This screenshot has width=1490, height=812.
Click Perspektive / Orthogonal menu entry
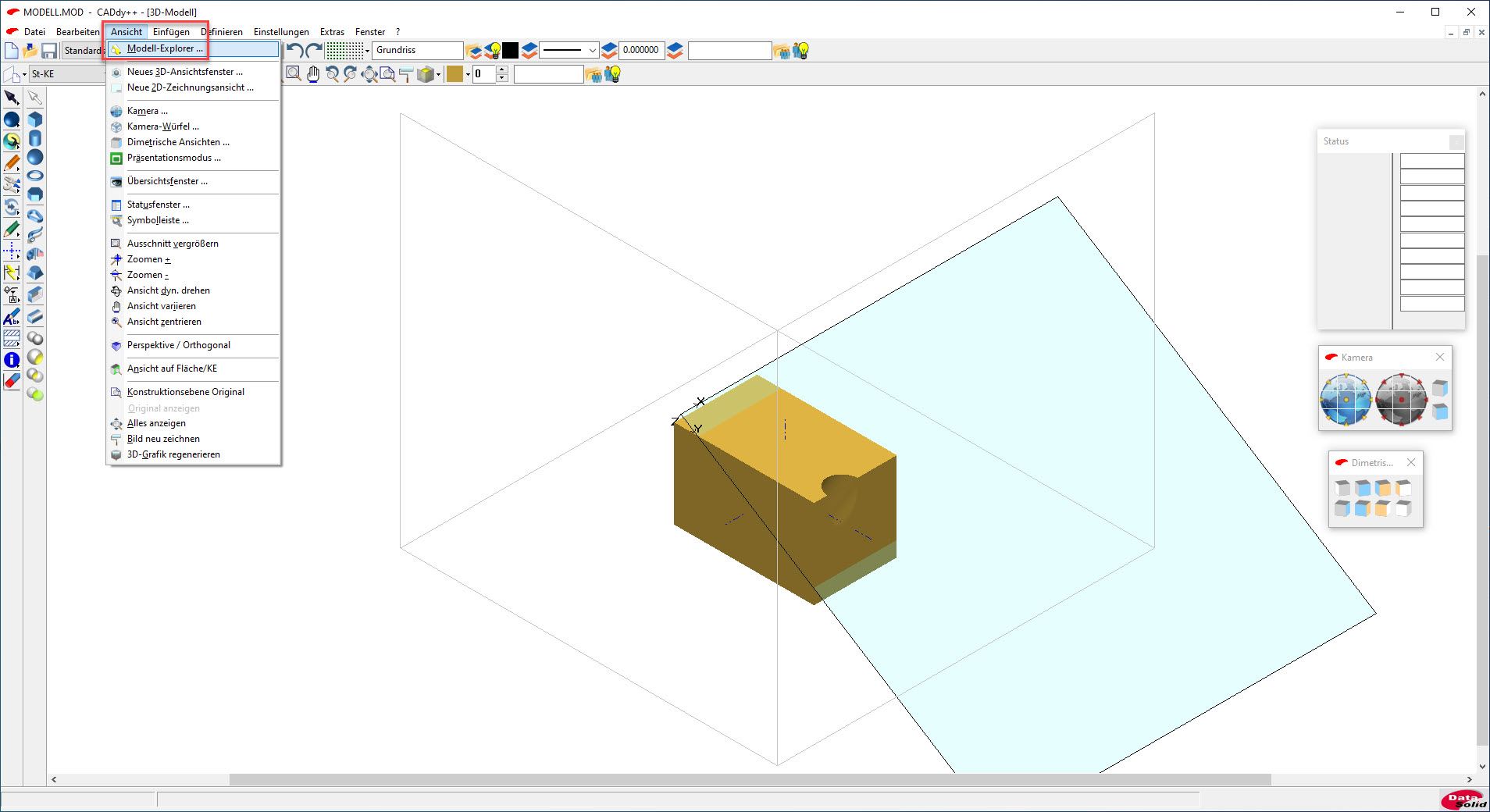pos(193,345)
